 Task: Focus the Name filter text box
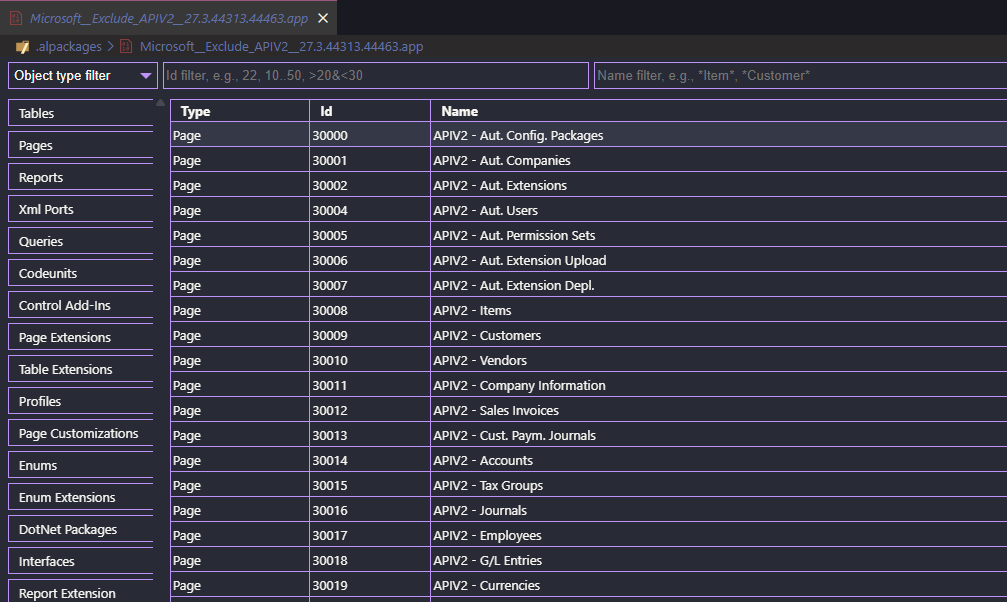tap(800, 76)
